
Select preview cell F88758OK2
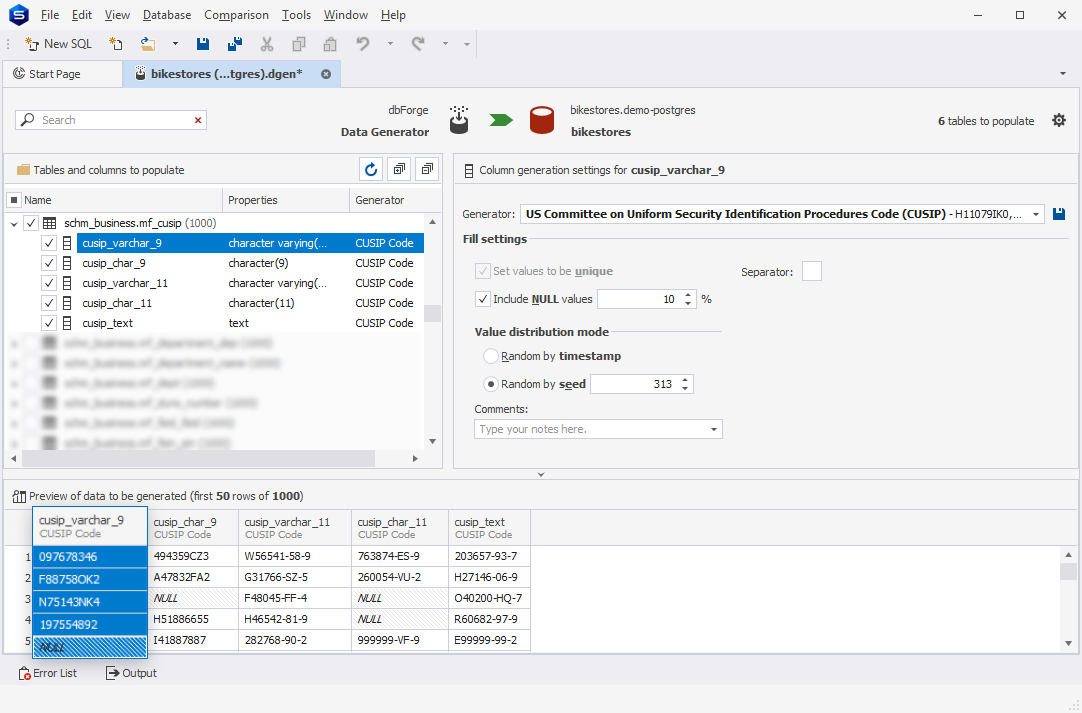[x=90, y=579]
